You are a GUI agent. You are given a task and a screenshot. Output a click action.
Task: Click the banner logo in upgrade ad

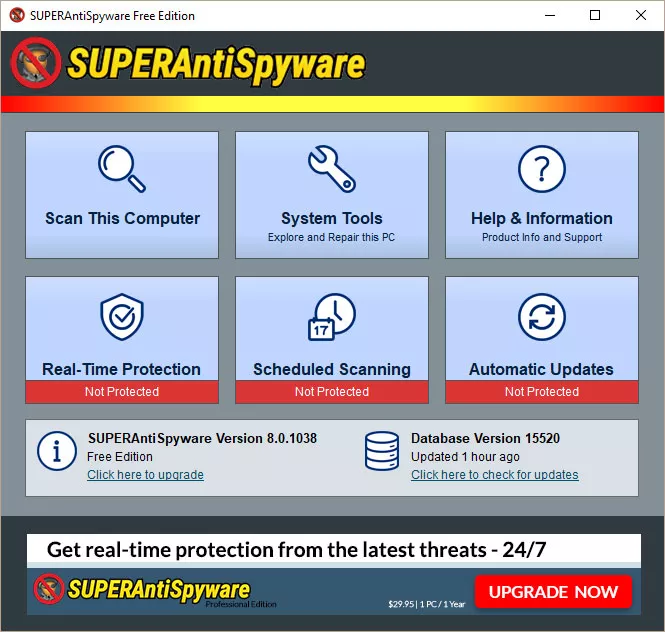48,589
